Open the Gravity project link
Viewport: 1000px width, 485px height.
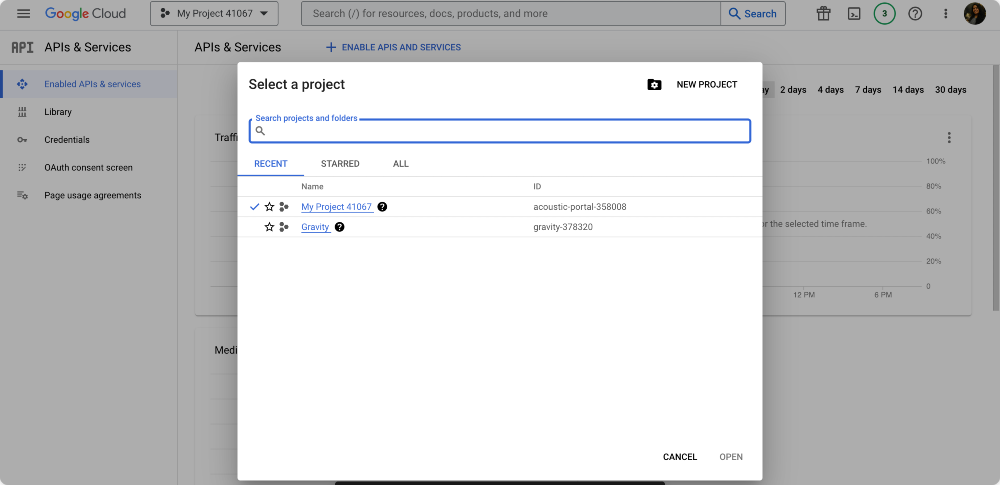[x=315, y=227]
